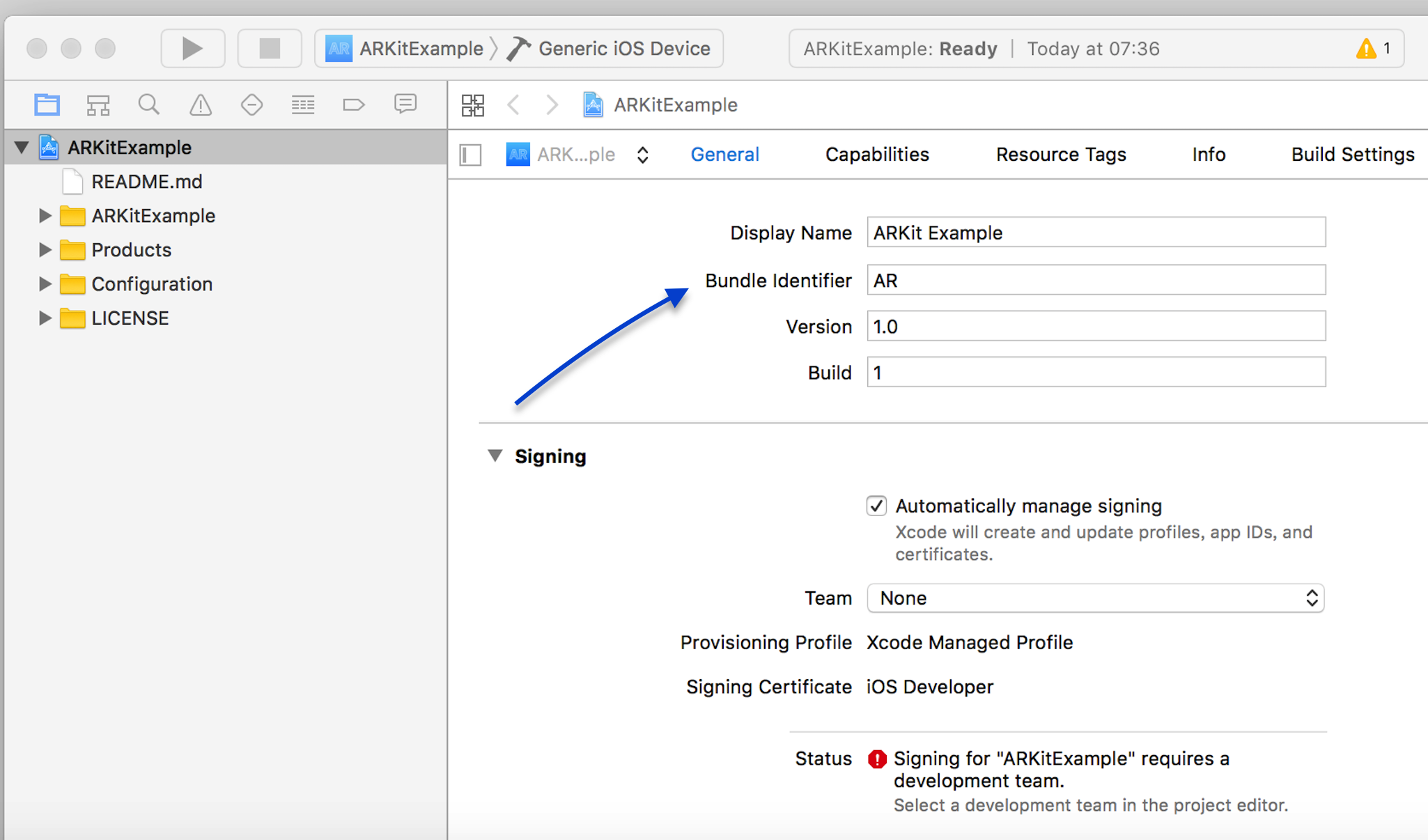Click the project blueprint icon in navigator
Image resolution: width=1428 pixels, height=840 pixels.
click(x=49, y=148)
